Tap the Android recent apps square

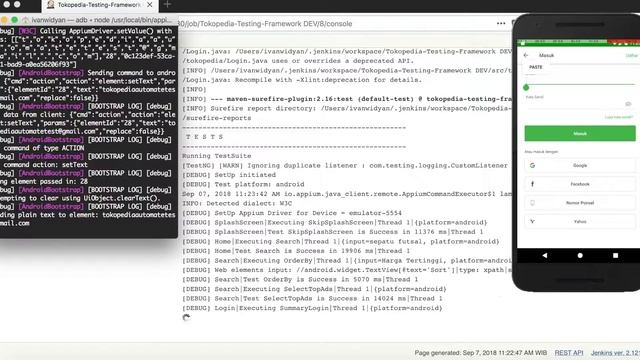pos(616,256)
